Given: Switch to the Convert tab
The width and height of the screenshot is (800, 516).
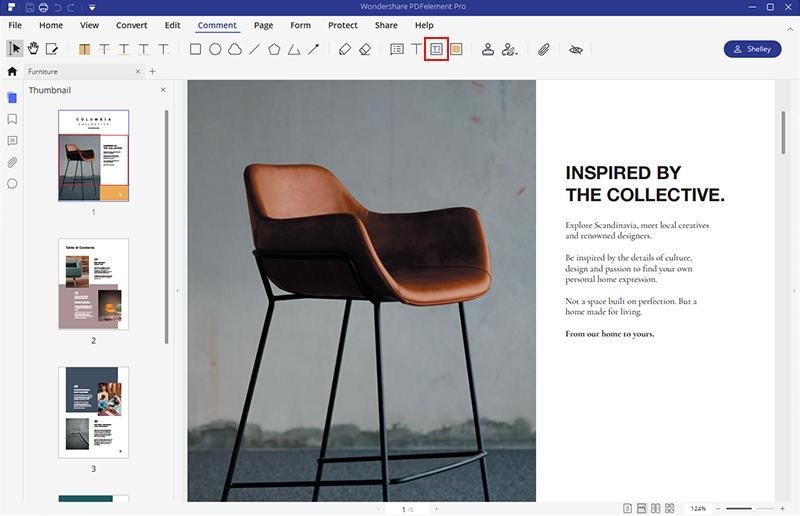Looking at the screenshot, I should 132,25.
